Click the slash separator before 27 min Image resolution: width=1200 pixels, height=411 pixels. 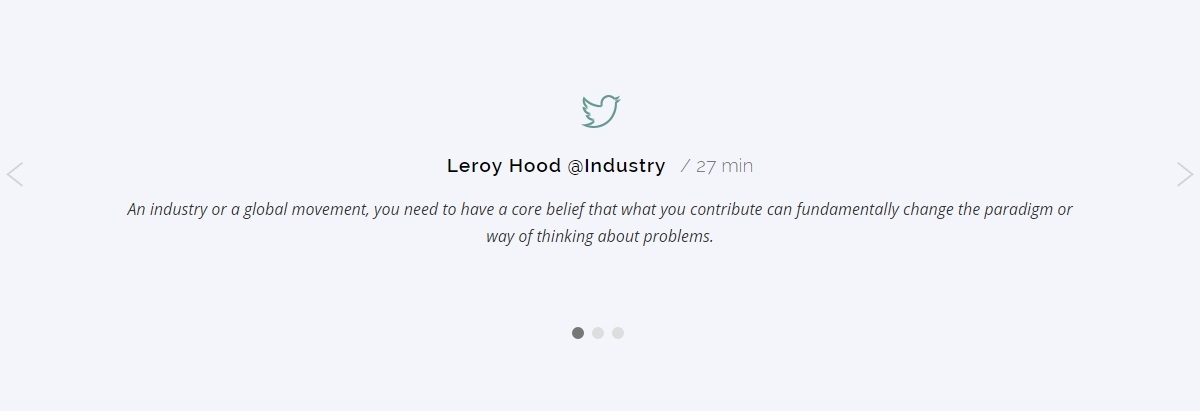pyautogui.click(x=685, y=166)
